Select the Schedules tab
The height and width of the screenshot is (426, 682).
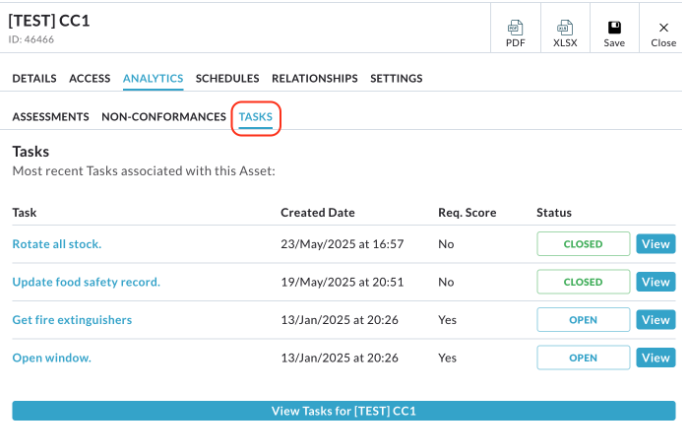[x=227, y=78]
